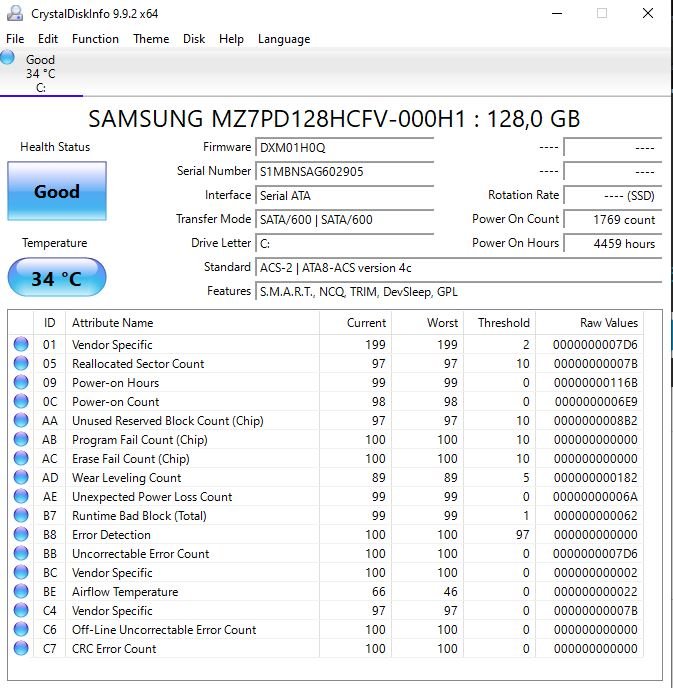
Task: Select the Airflow Temperature attribute name
Action: (x=125, y=592)
